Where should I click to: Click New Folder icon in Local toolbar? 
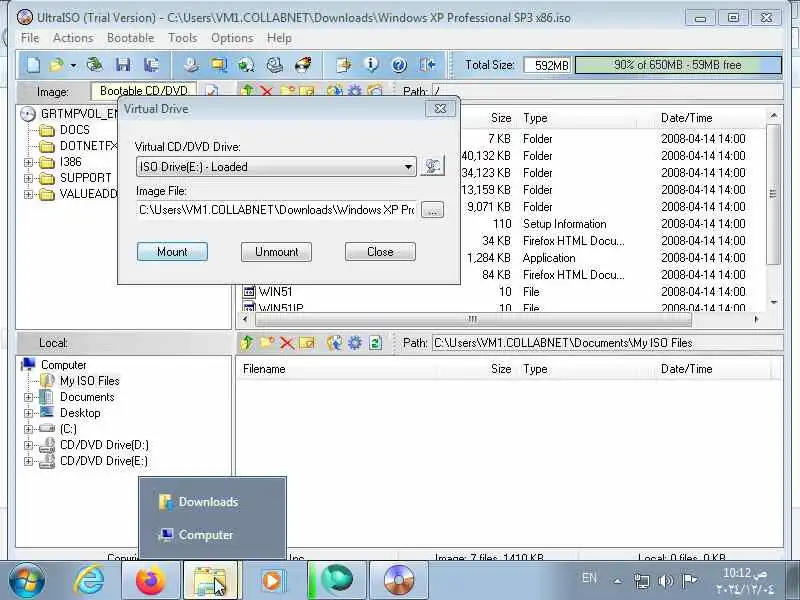click(267, 343)
